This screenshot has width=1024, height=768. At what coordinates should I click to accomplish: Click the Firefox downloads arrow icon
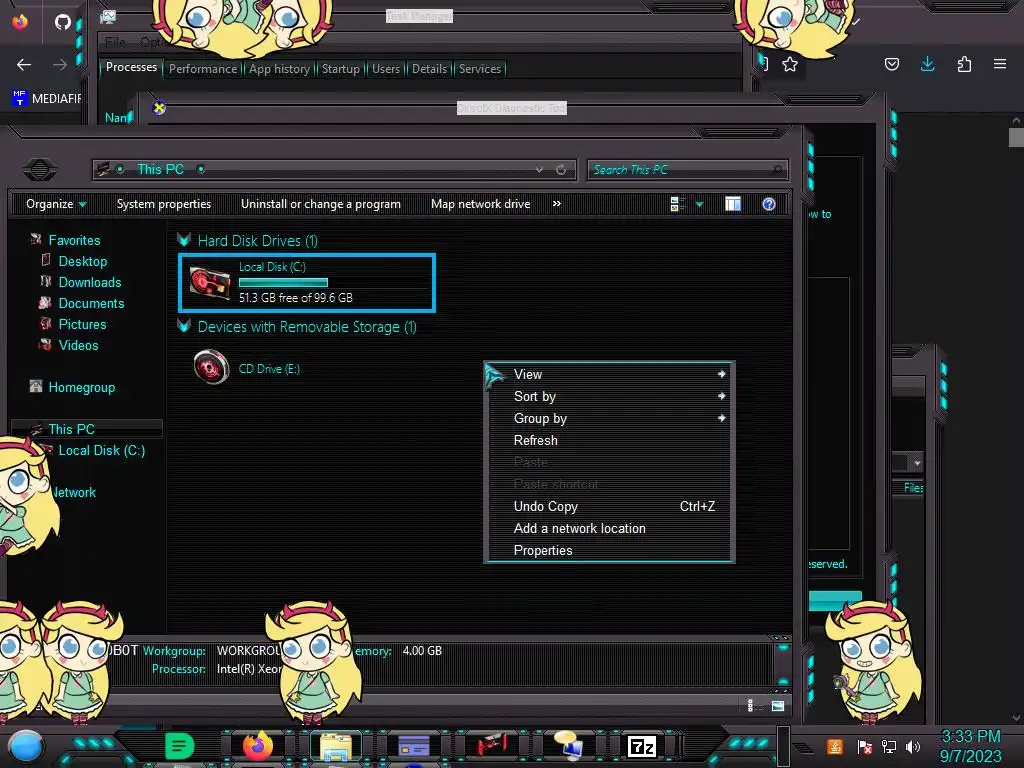pyautogui.click(x=927, y=64)
